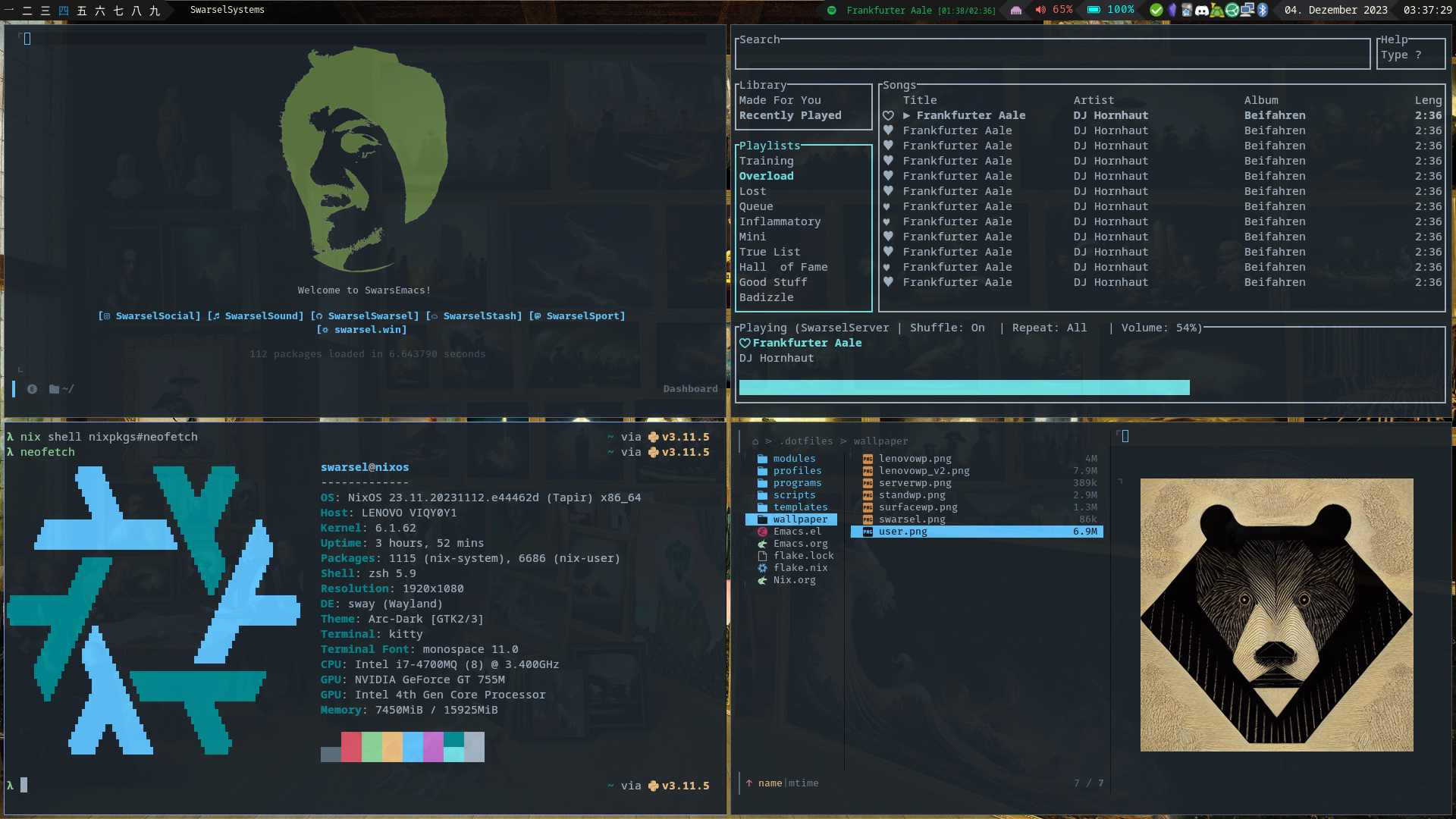Image resolution: width=1456 pixels, height=819 pixels.
Task: Open the wallpaper folder in file tree
Action: point(800,519)
